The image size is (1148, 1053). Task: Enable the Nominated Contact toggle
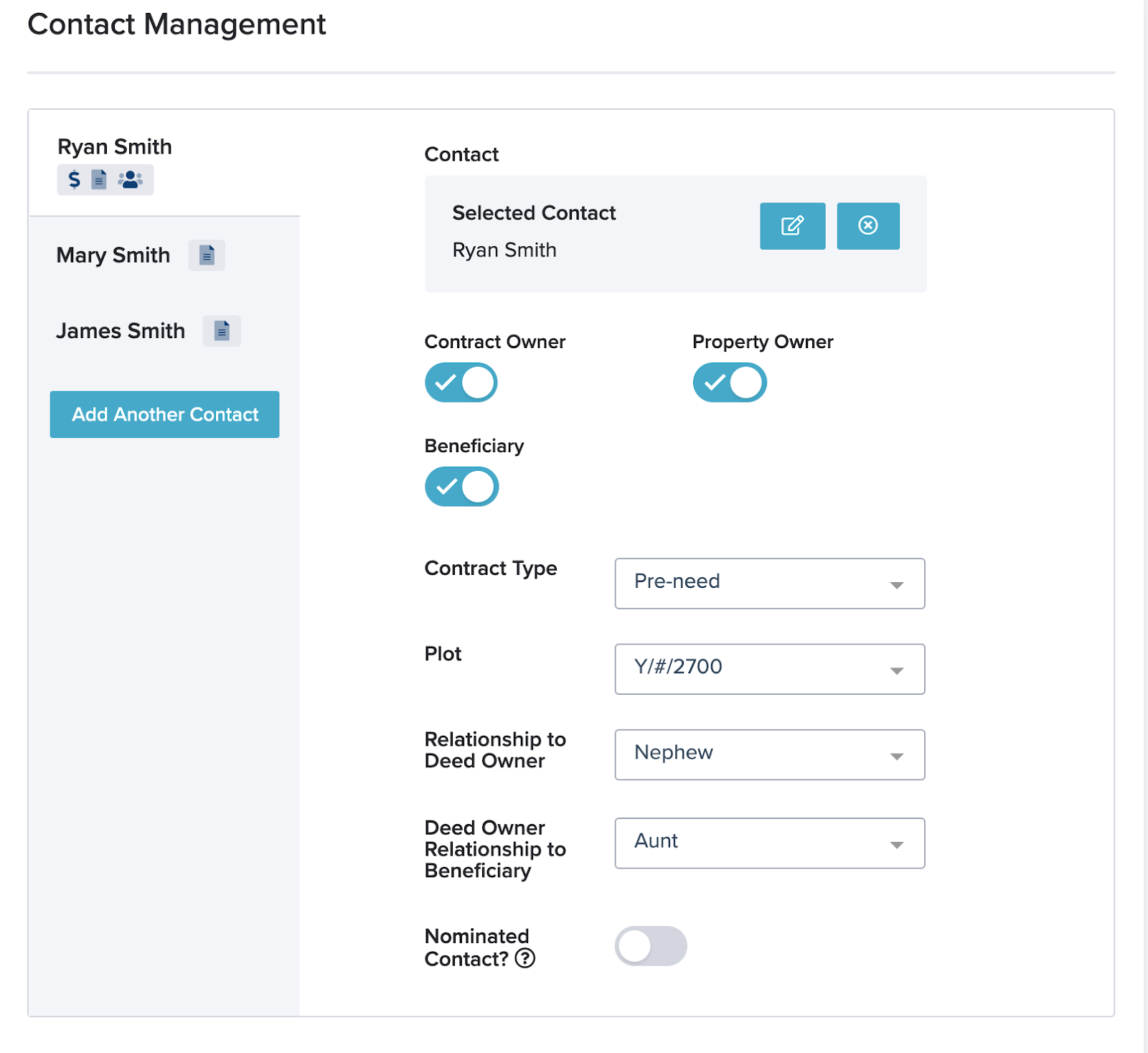coord(650,946)
